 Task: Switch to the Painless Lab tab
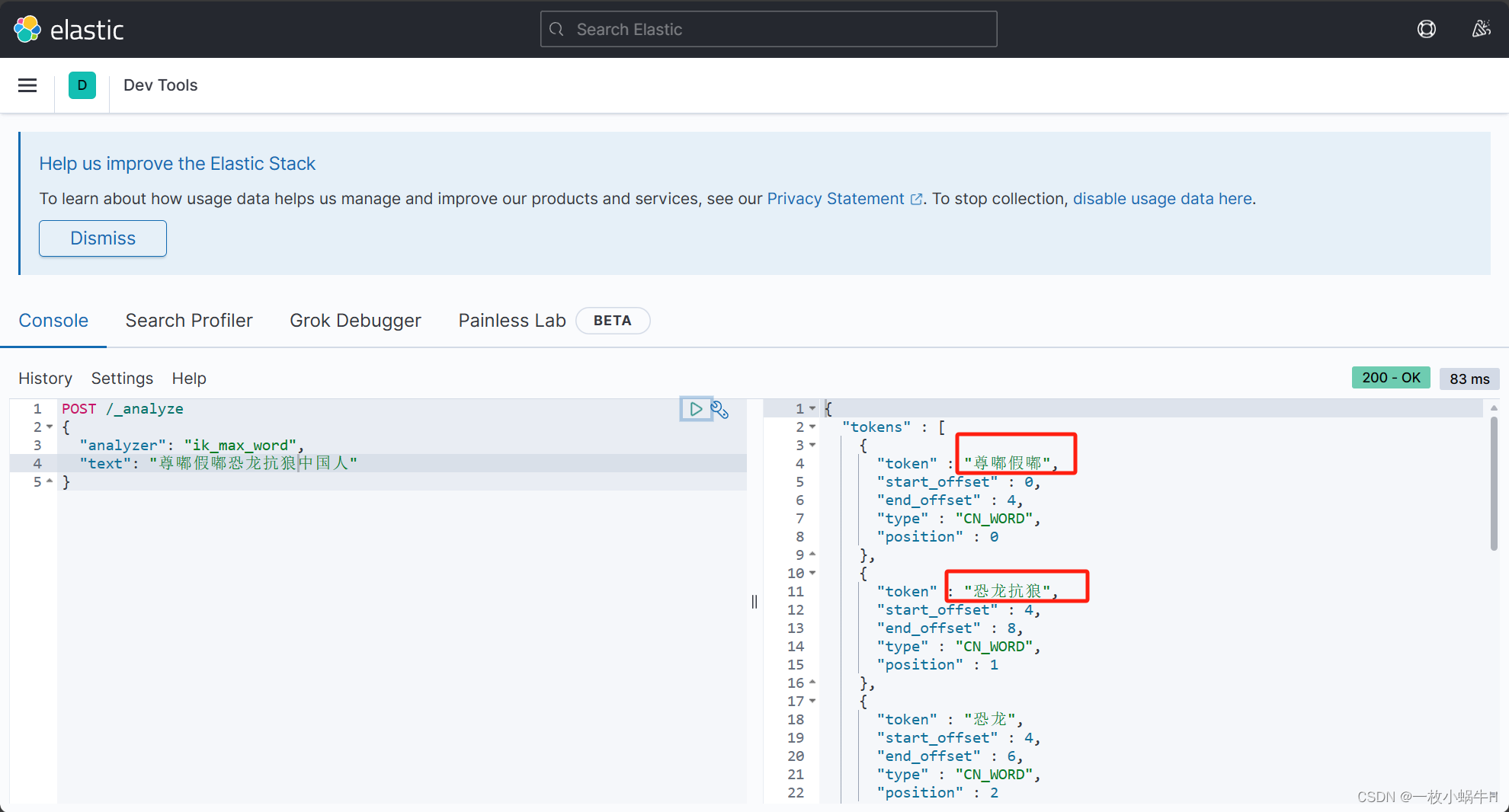click(x=511, y=321)
